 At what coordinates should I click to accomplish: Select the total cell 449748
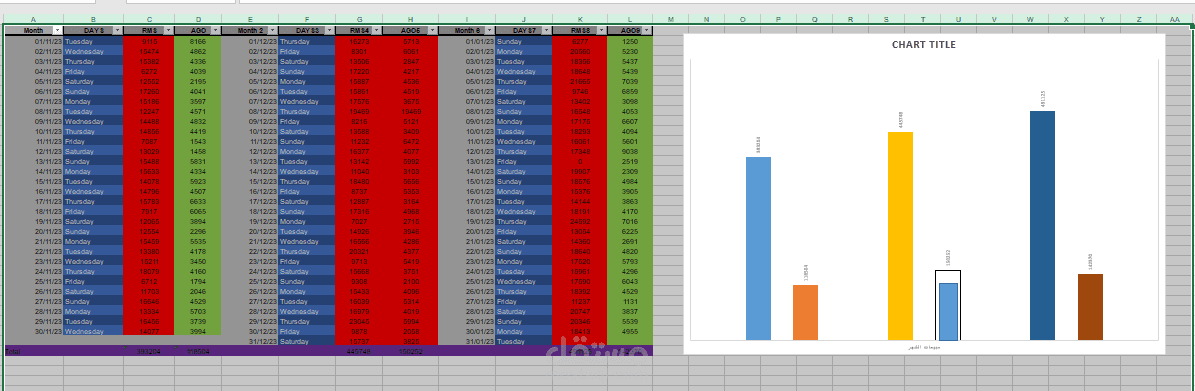(359, 351)
